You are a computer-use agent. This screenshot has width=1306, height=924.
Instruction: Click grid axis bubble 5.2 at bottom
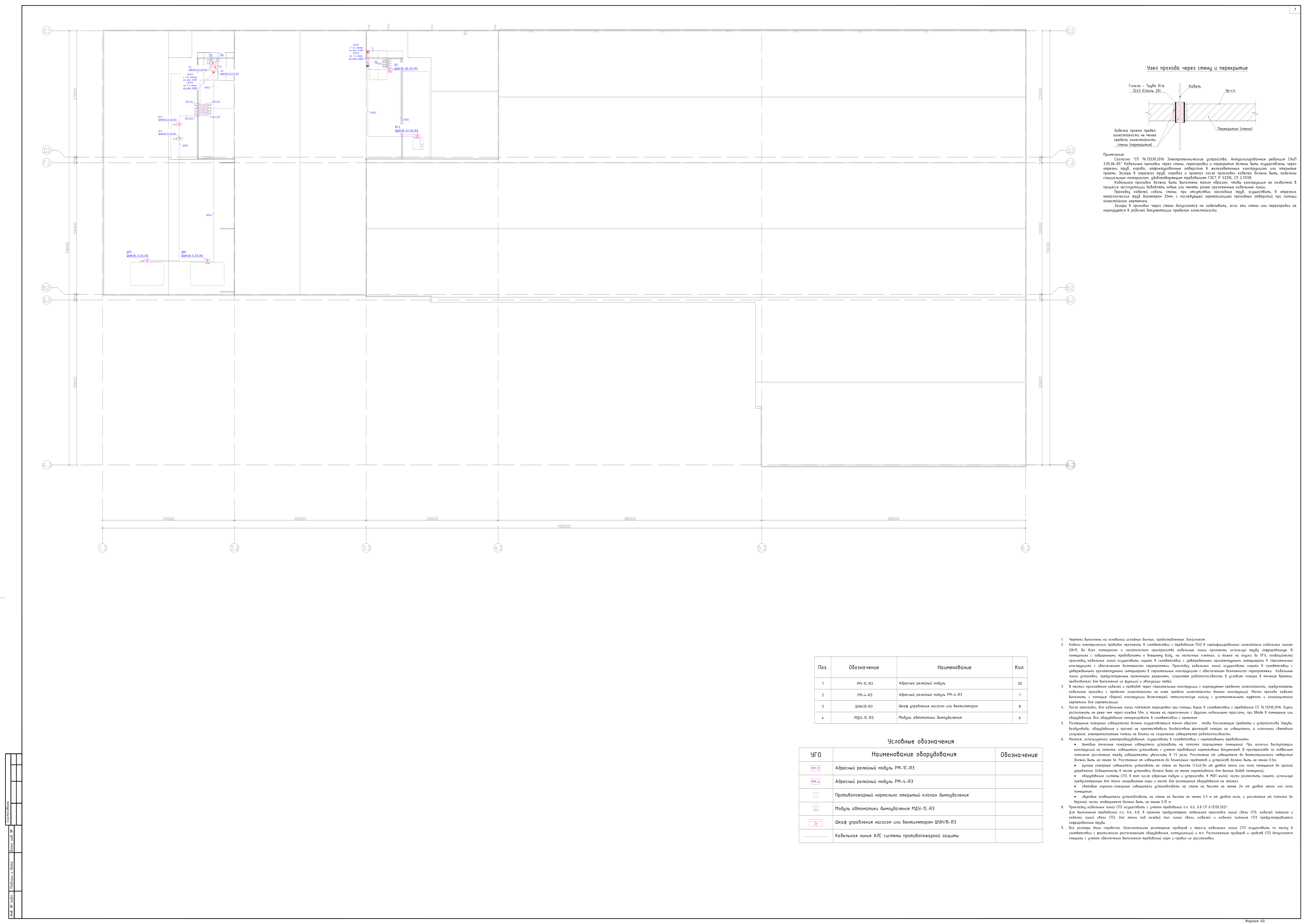coord(762,548)
